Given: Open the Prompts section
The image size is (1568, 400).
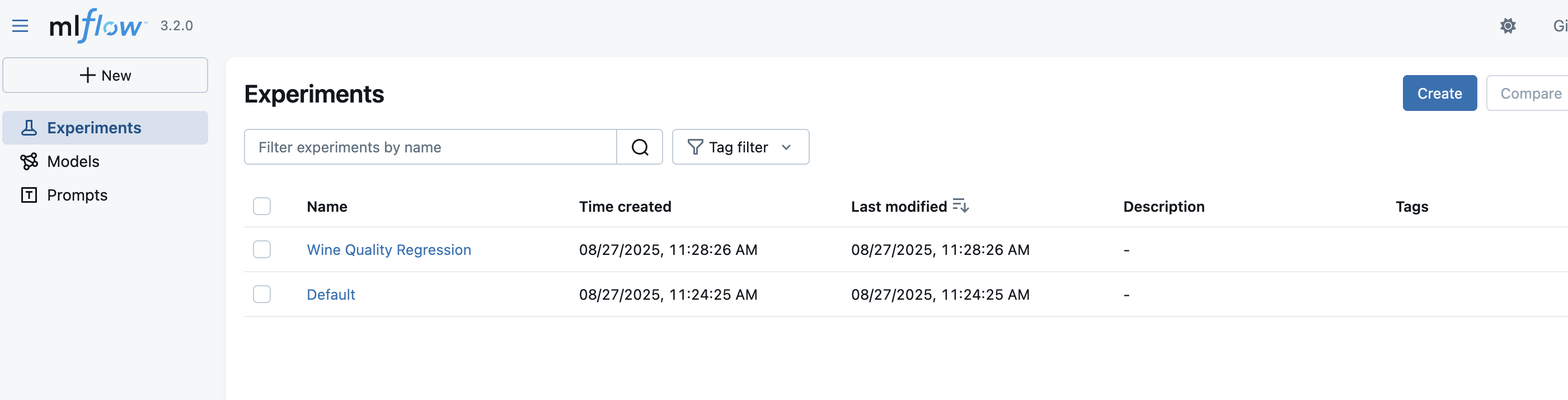Looking at the screenshot, I should [77, 195].
